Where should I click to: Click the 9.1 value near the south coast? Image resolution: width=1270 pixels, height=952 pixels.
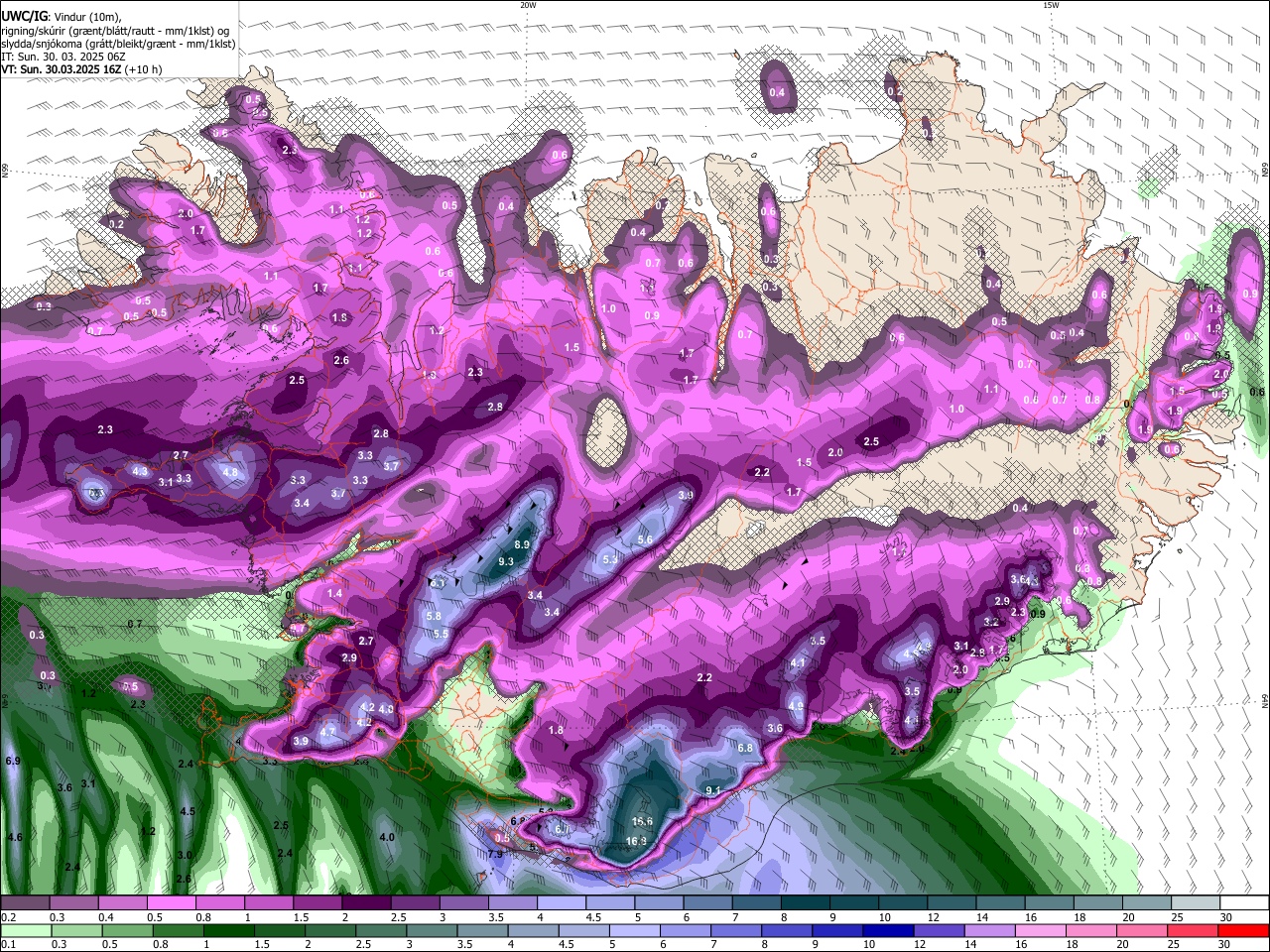pyautogui.click(x=713, y=789)
